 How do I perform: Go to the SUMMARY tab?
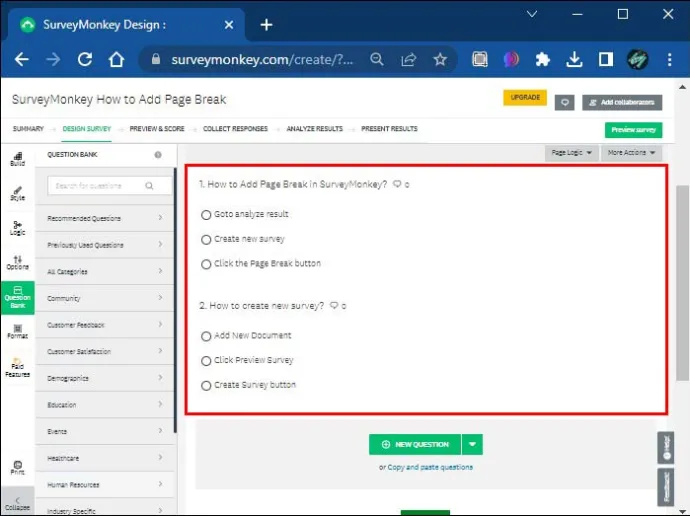pyautogui.click(x=28, y=129)
